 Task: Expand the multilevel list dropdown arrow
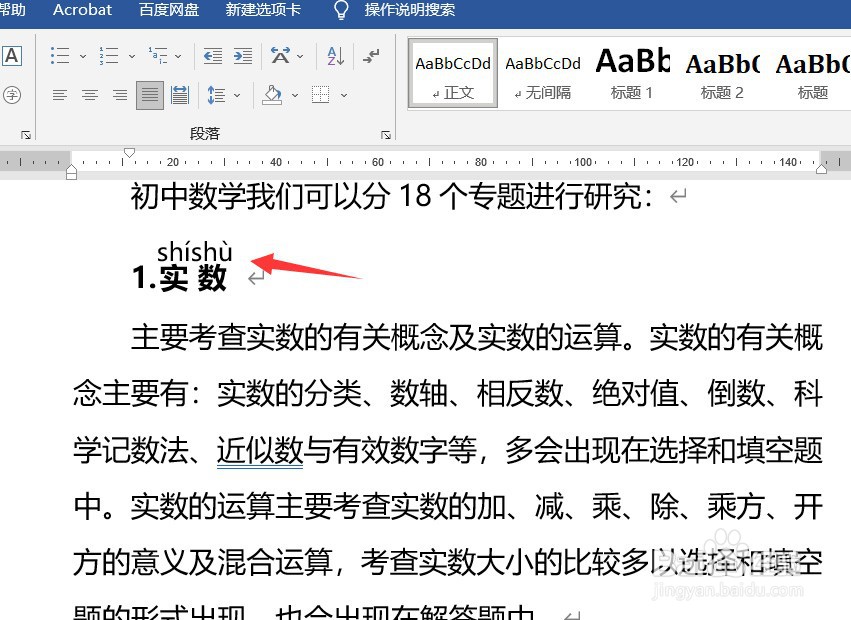pos(178,56)
